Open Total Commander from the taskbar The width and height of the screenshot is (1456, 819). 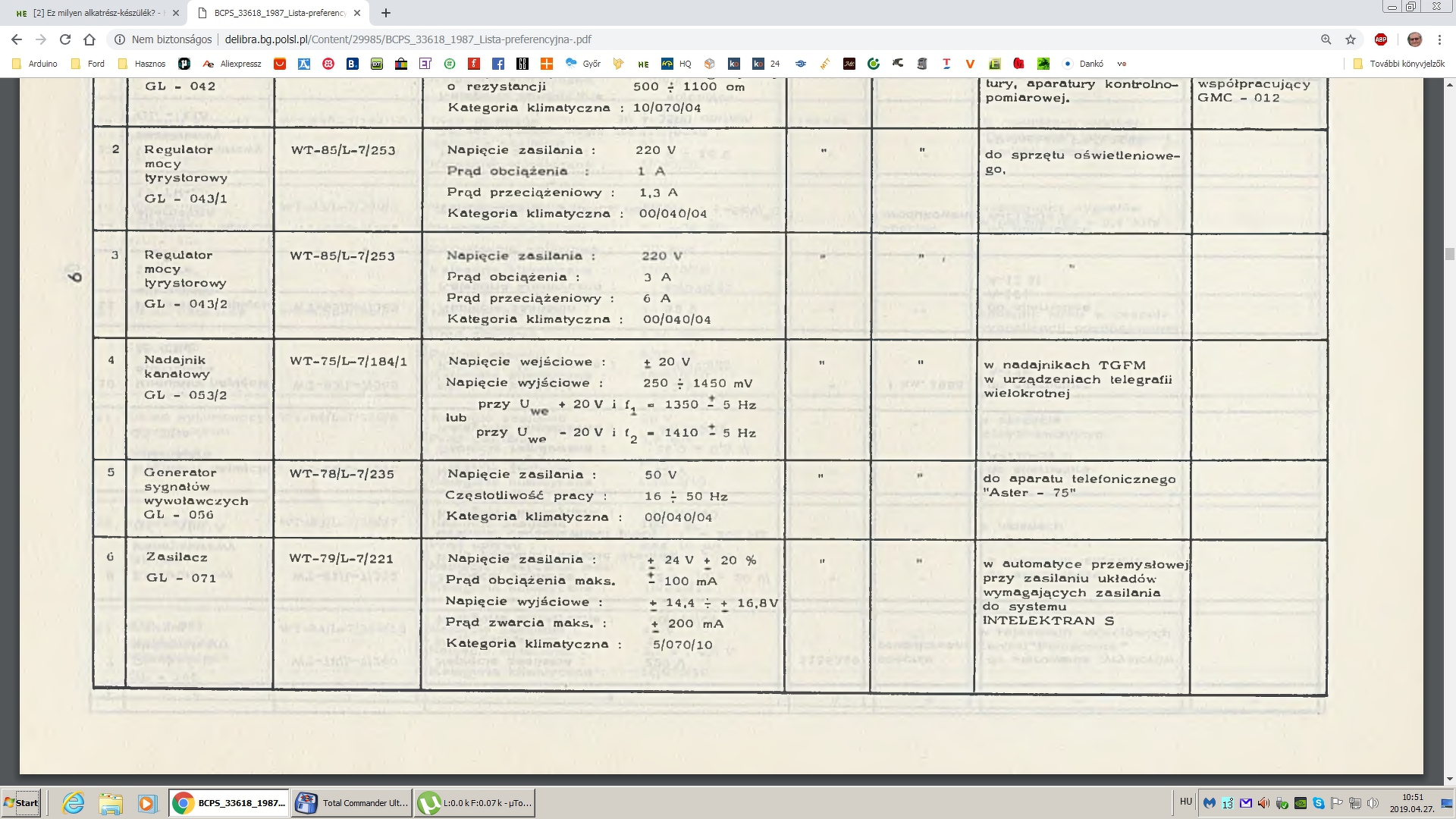353,803
